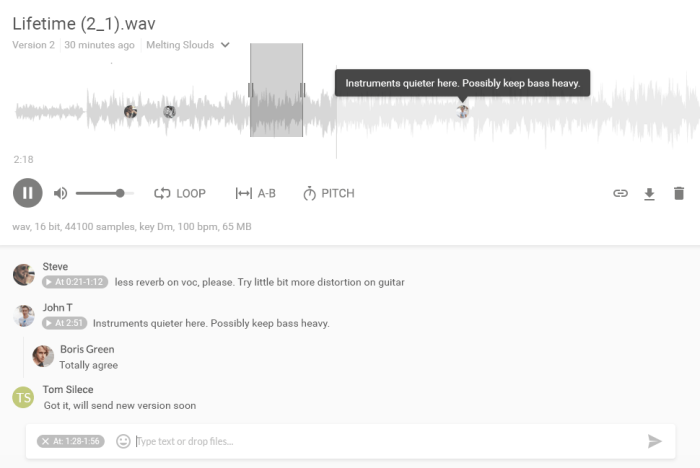Select Steve's avatar marker on waveform

pos(130,111)
